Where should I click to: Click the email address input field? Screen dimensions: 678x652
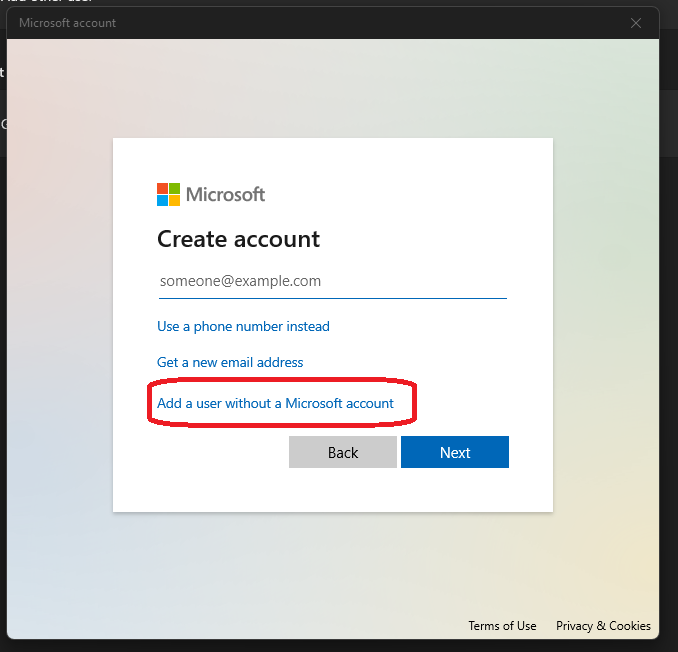333,281
